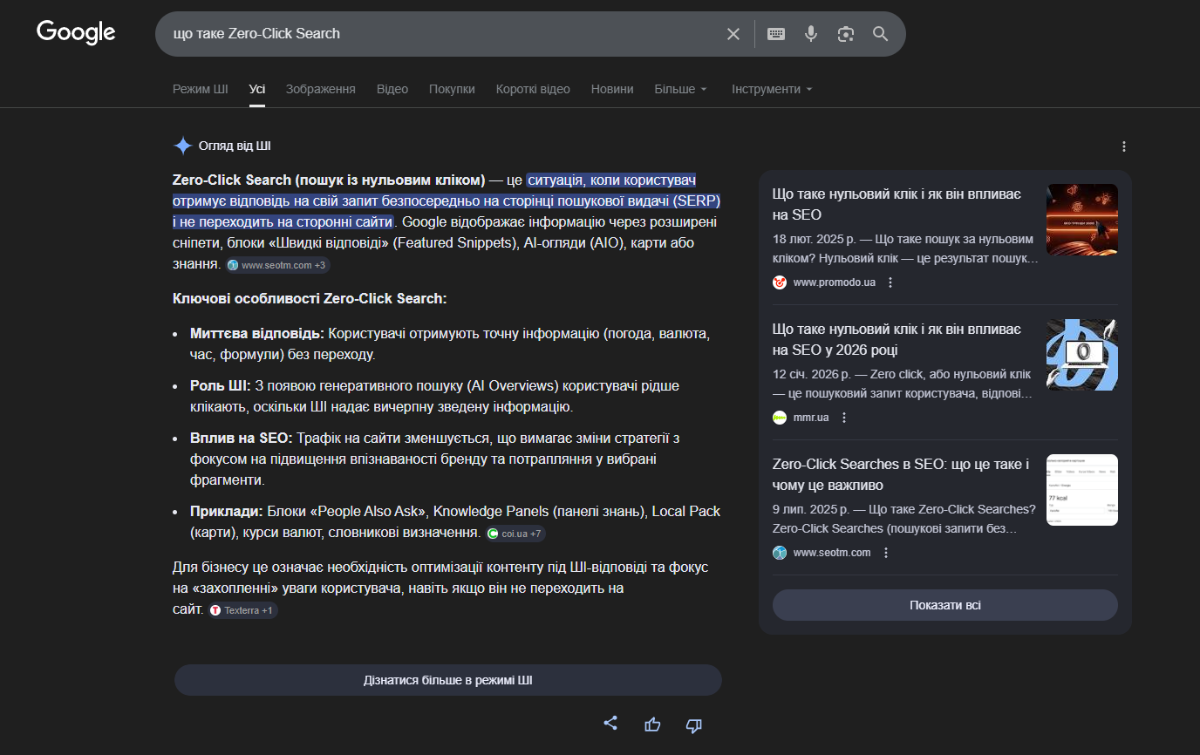Open the Більше dropdown
This screenshot has height=755, width=1200.
click(680, 88)
